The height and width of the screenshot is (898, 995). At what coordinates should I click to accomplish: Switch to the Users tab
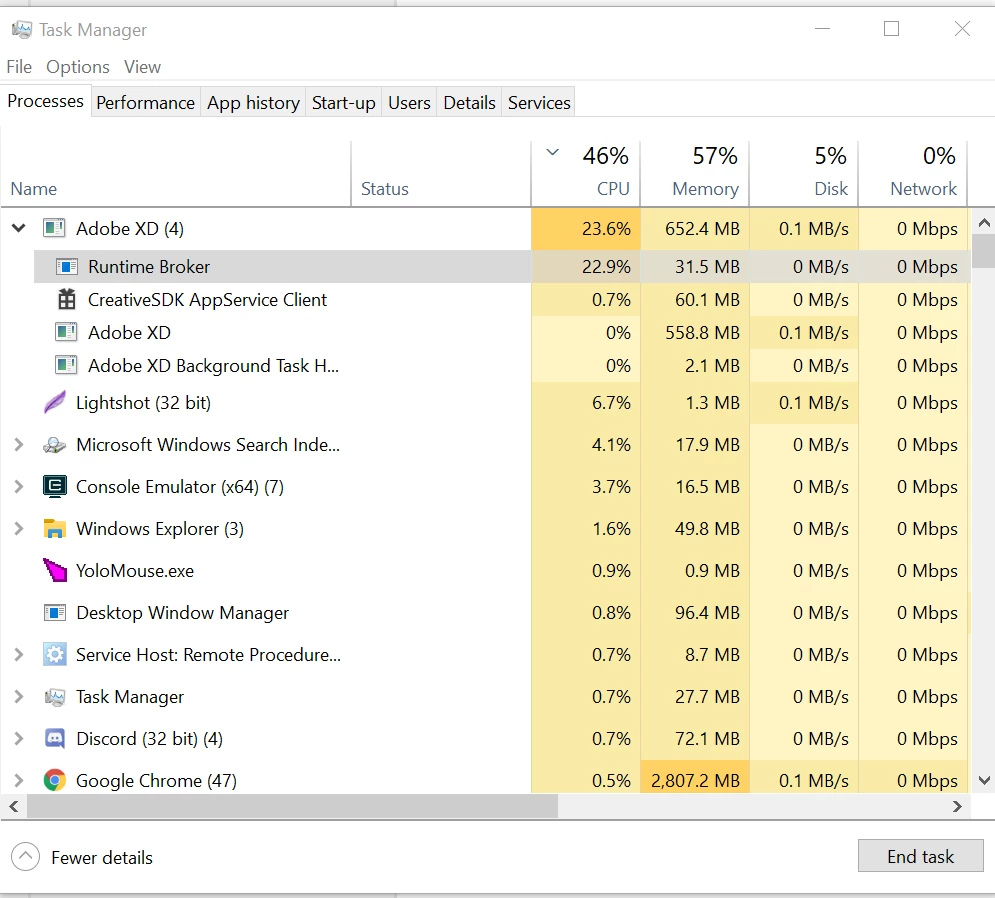point(409,103)
